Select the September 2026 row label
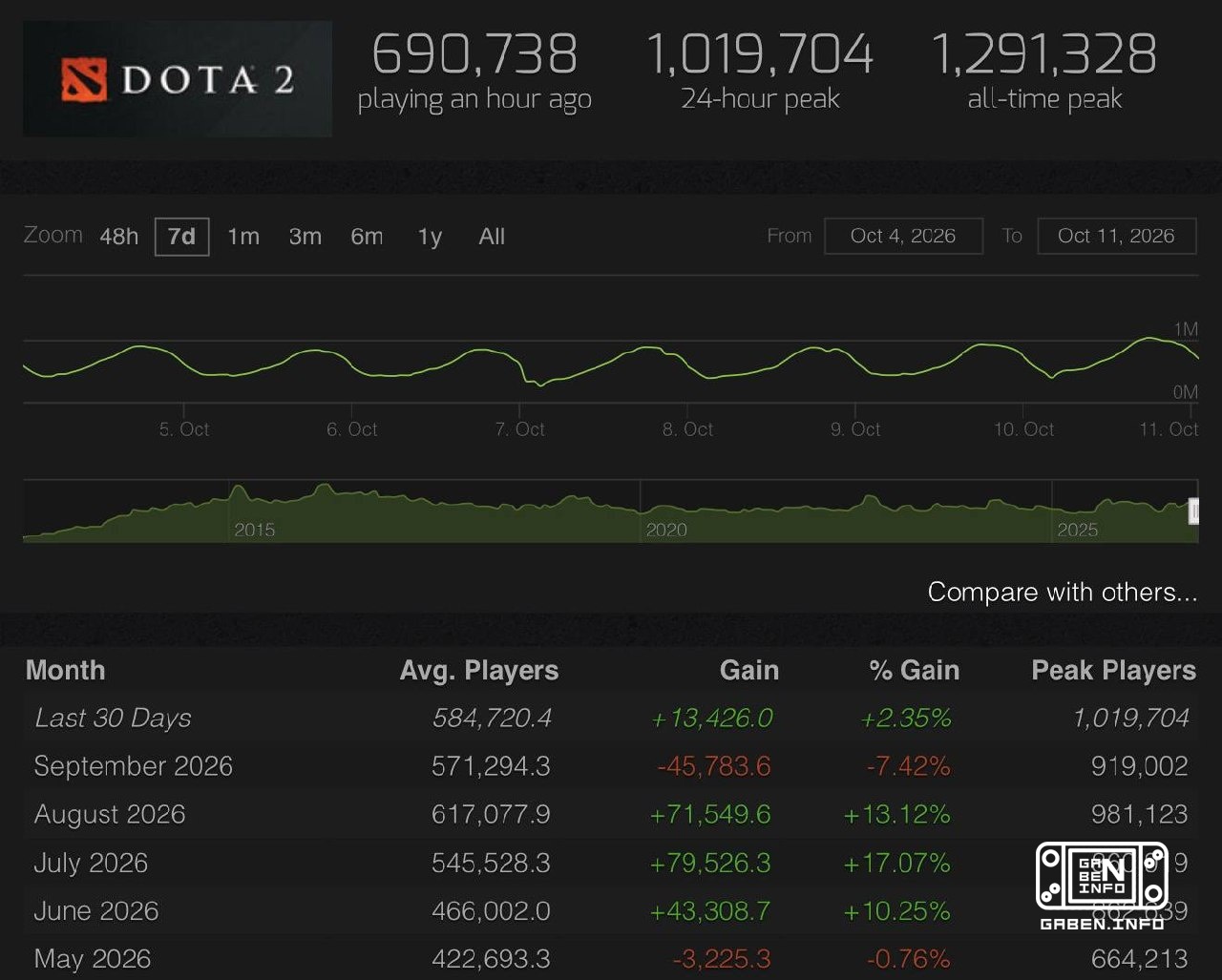The image size is (1222, 980). 134,766
